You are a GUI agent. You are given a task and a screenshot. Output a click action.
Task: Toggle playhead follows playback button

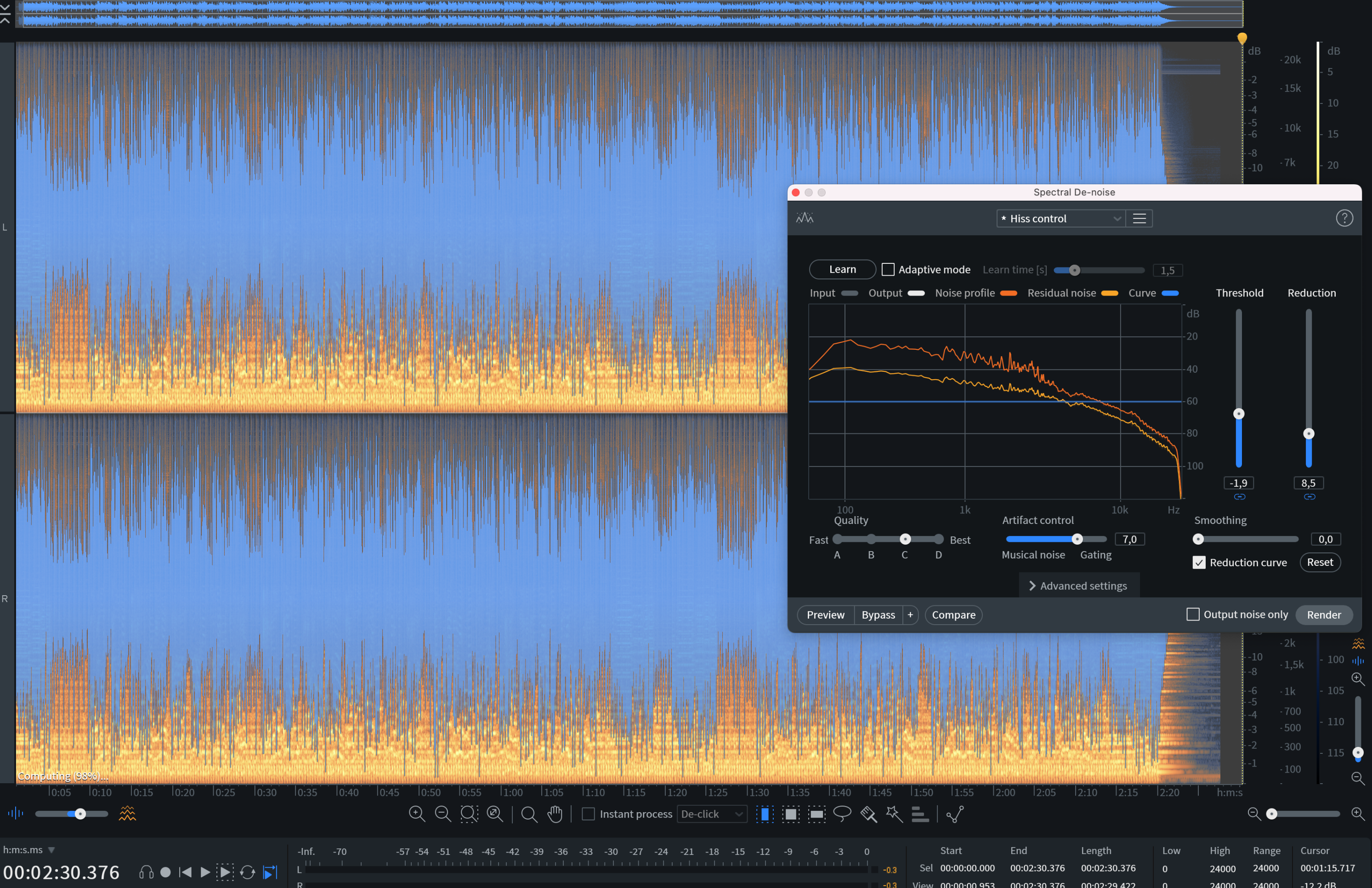point(270,872)
